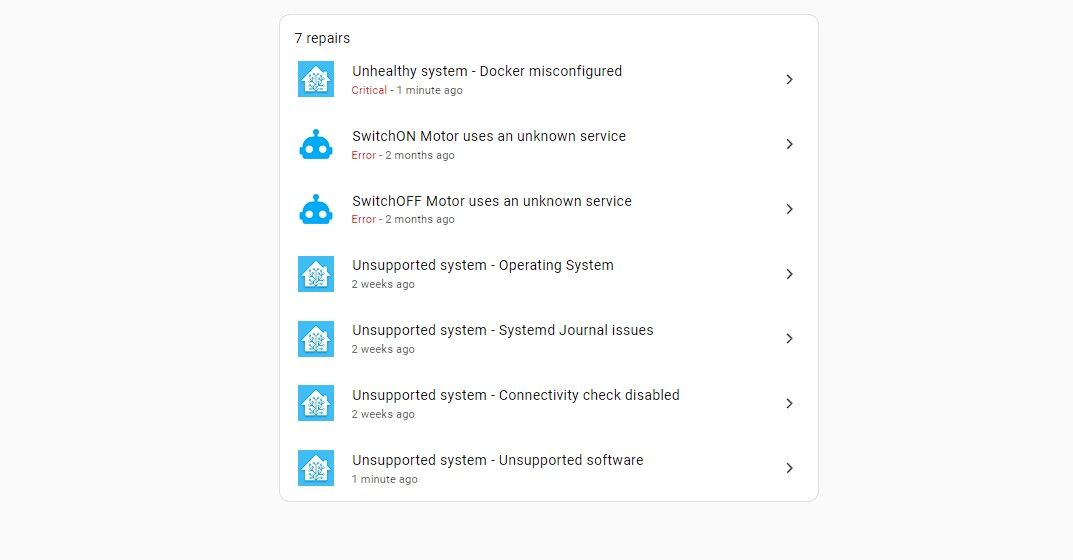Click the robot icon for SwitchON Motor
This screenshot has height=560, width=1073.
point(316,144)
